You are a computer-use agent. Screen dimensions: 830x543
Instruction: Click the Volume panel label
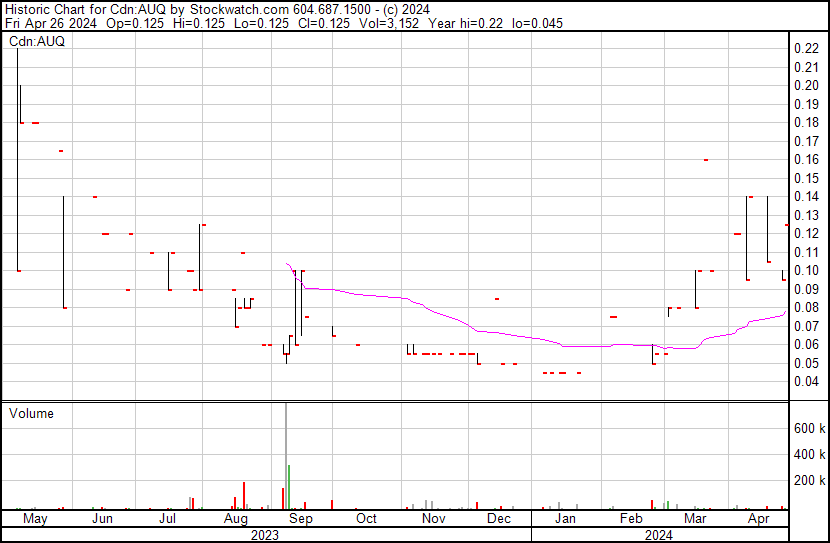coord(31,413)
